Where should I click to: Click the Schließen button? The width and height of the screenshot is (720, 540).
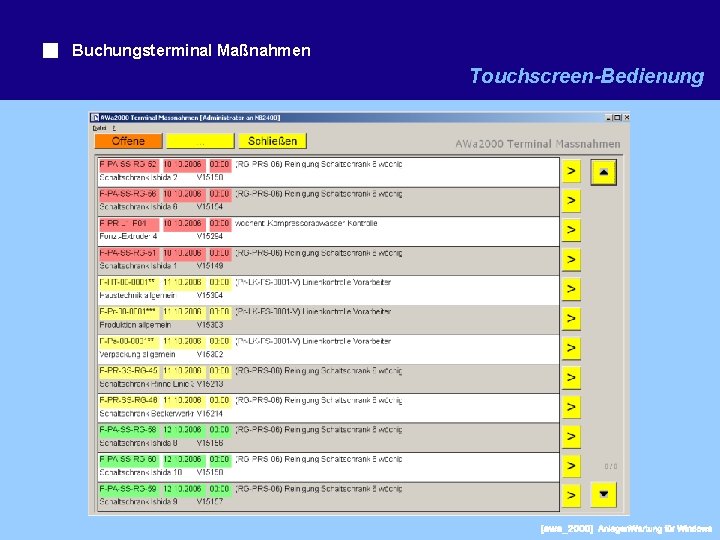point(272,141)
